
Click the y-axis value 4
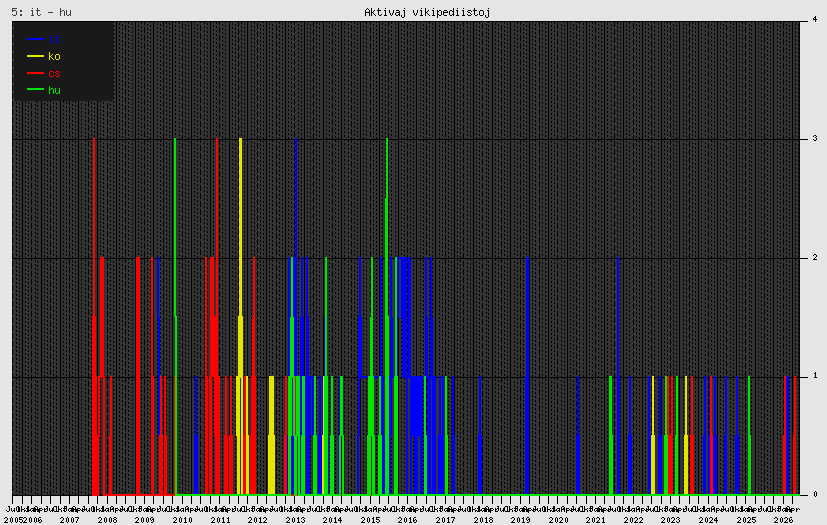point(815,20)
